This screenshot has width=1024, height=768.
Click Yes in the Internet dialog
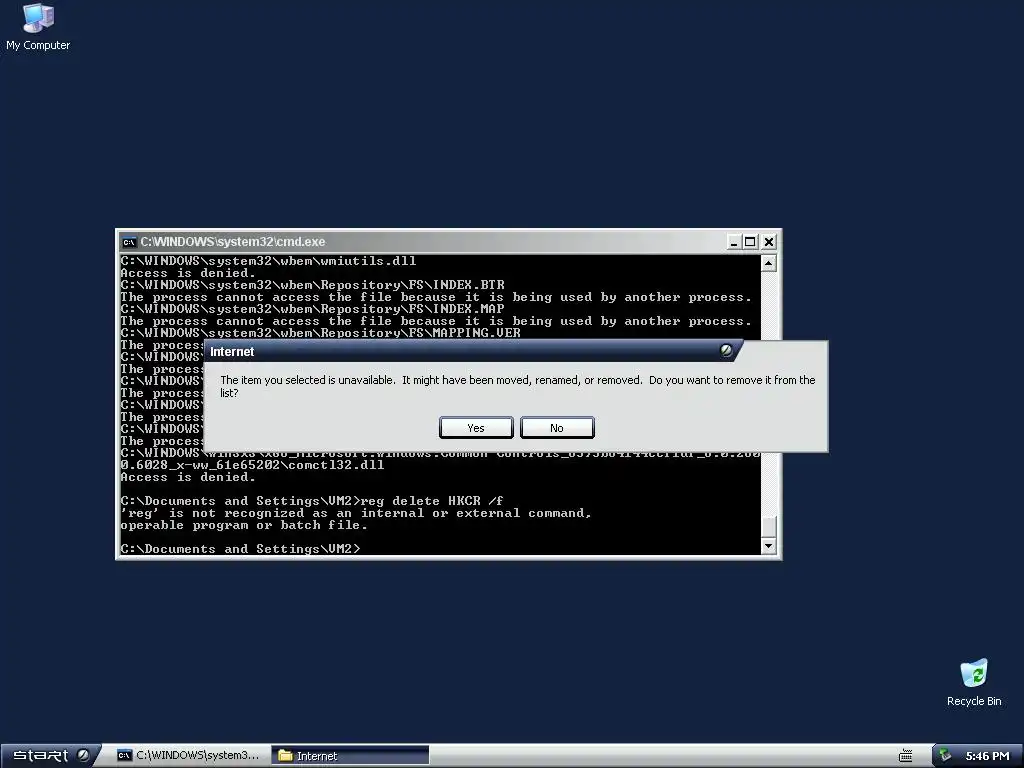[476, 428]
